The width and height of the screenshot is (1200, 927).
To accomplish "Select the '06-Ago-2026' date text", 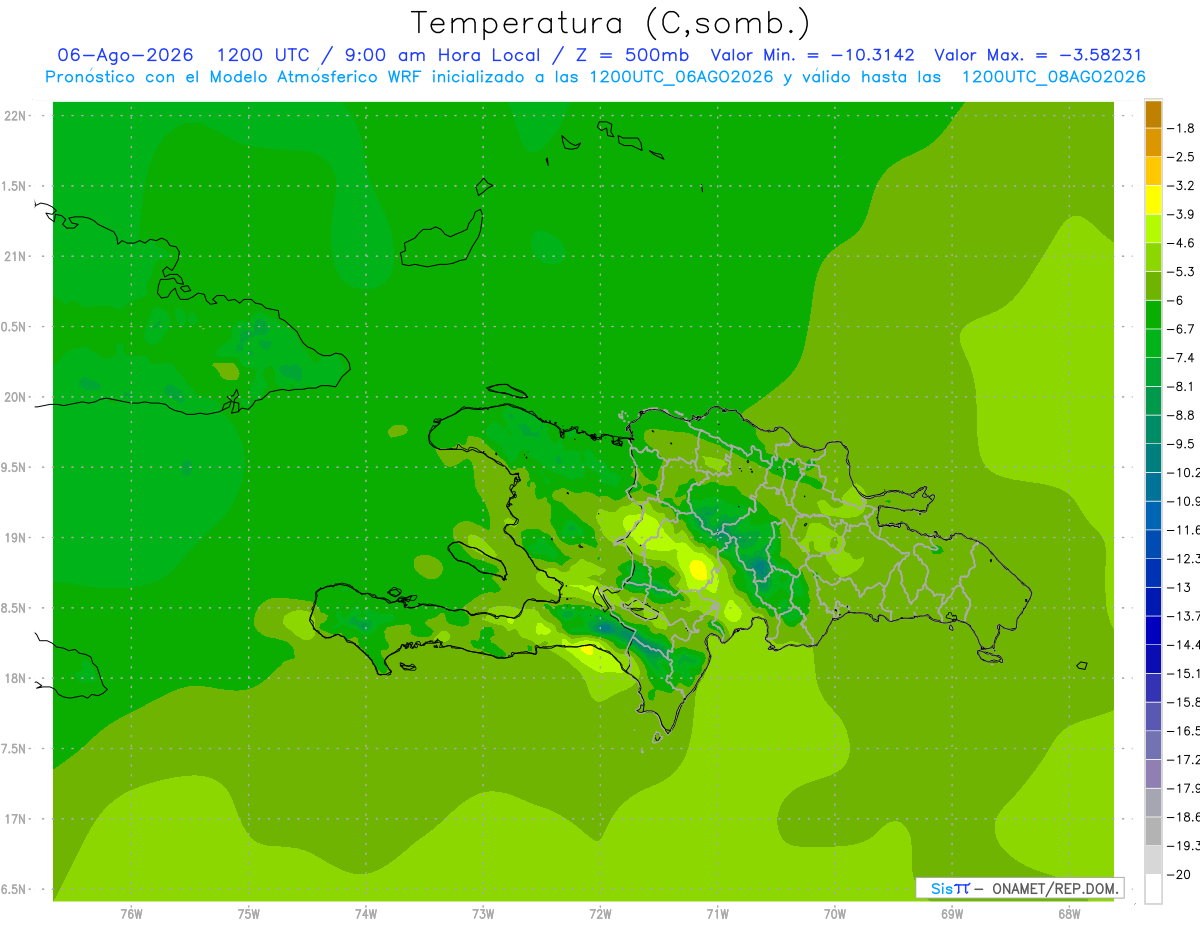I will pyautogui.click(x=125, y=55).
